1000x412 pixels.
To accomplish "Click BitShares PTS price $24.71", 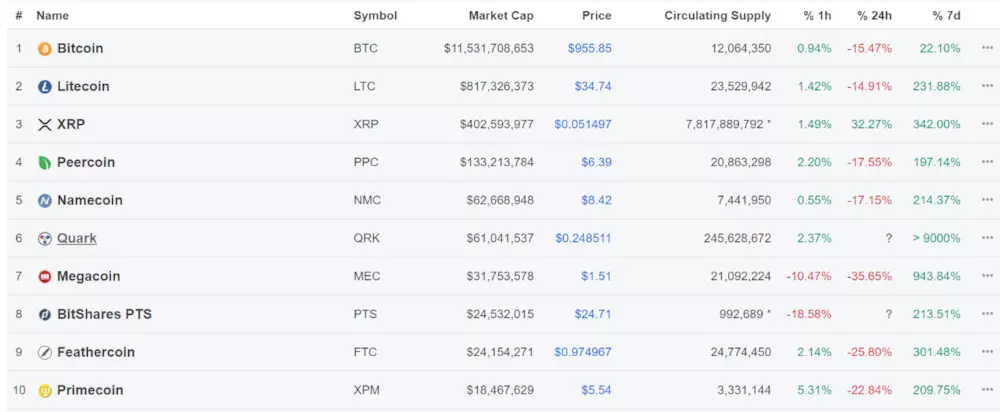I will 593,314.
